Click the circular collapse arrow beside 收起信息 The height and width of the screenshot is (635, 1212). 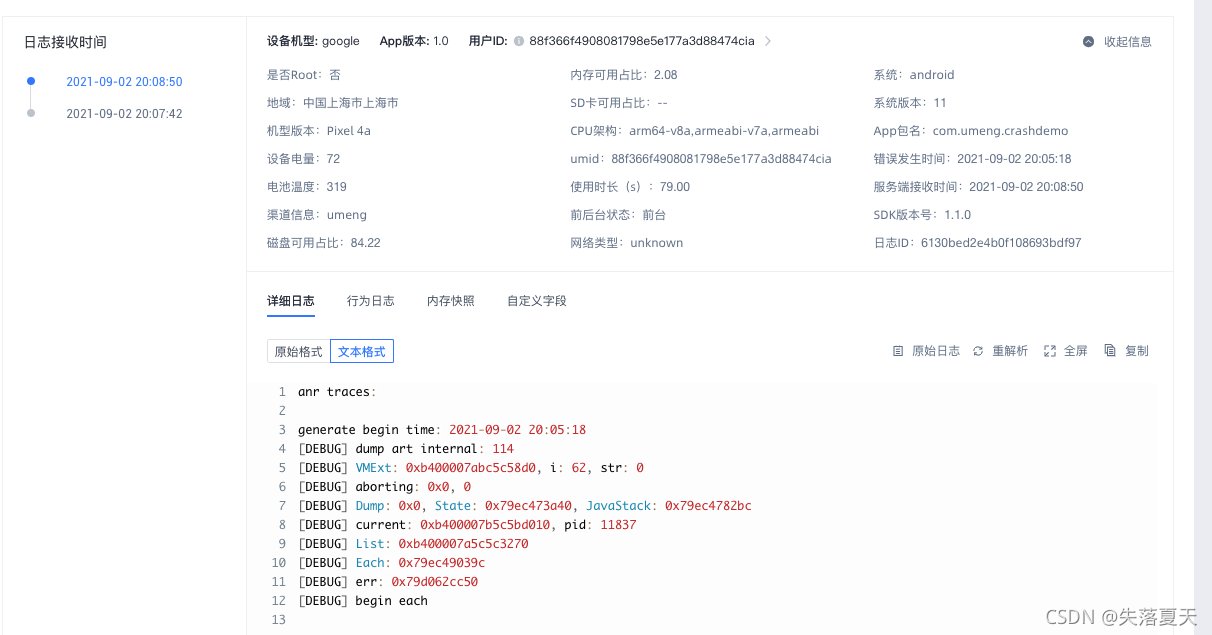[x=1089, y=41]
